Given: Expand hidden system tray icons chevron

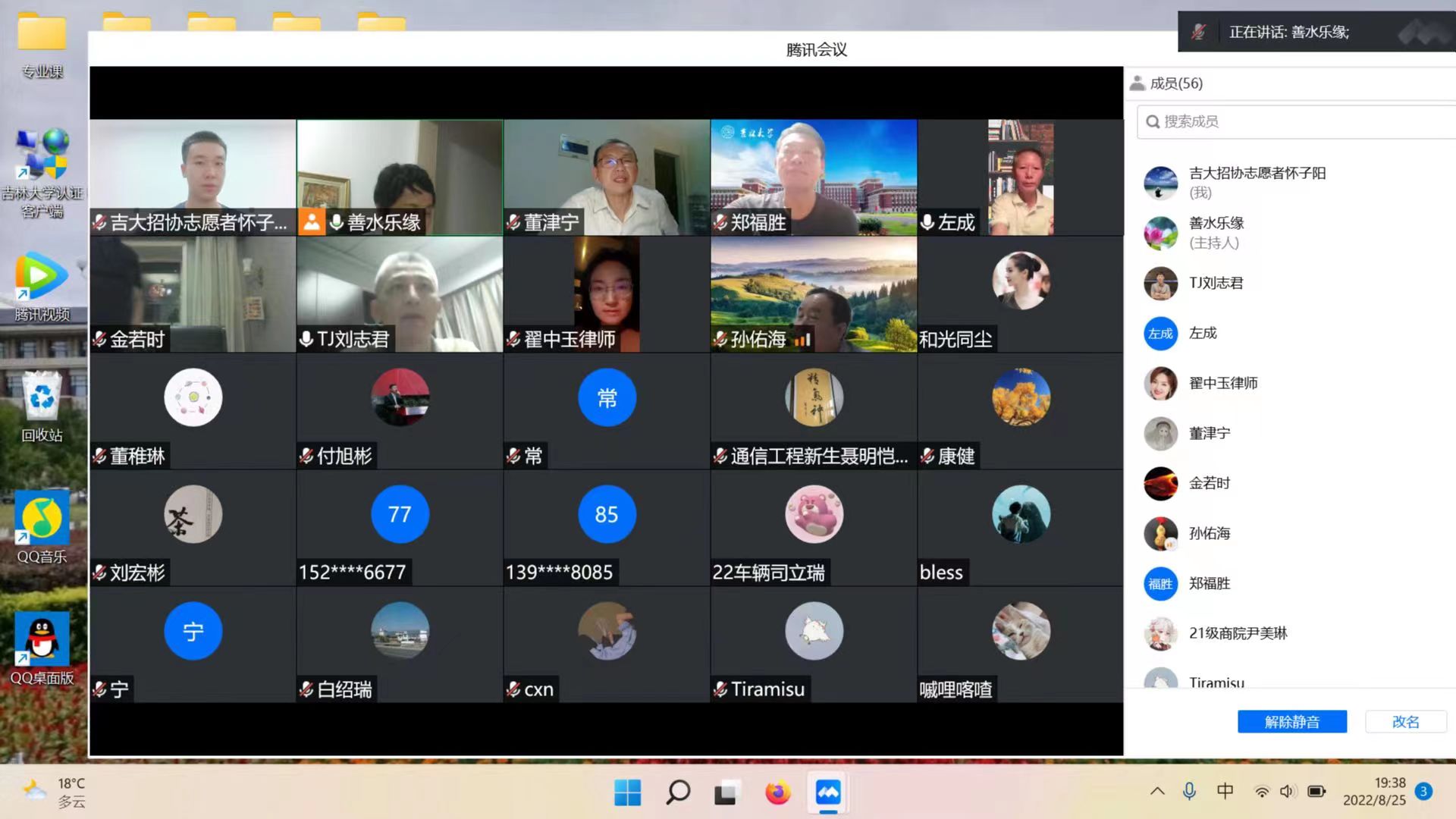Looking at the screenshot, I should pos(1157,792).
